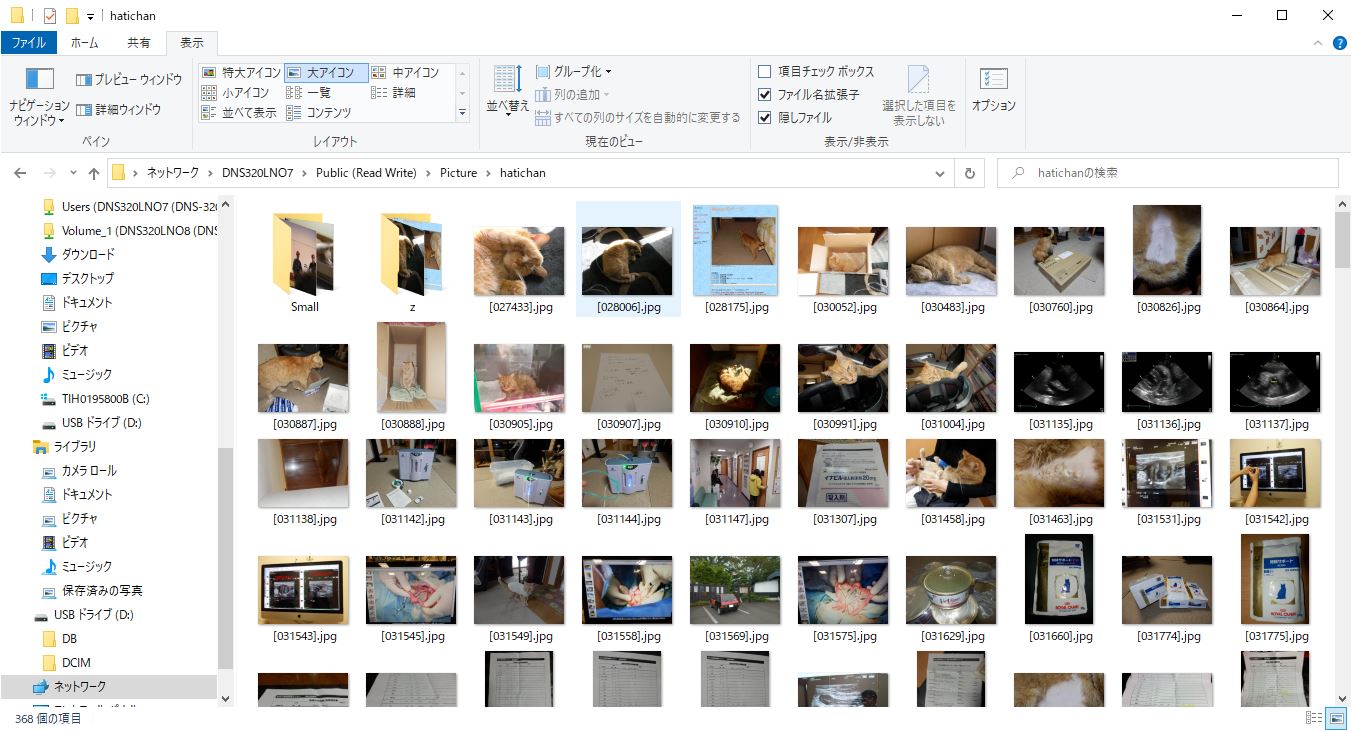This screenshot has width=1352, height=731.
Task: Switch to details view via status bar icon
Action: pyautogui.click(x=1315, y=718)
